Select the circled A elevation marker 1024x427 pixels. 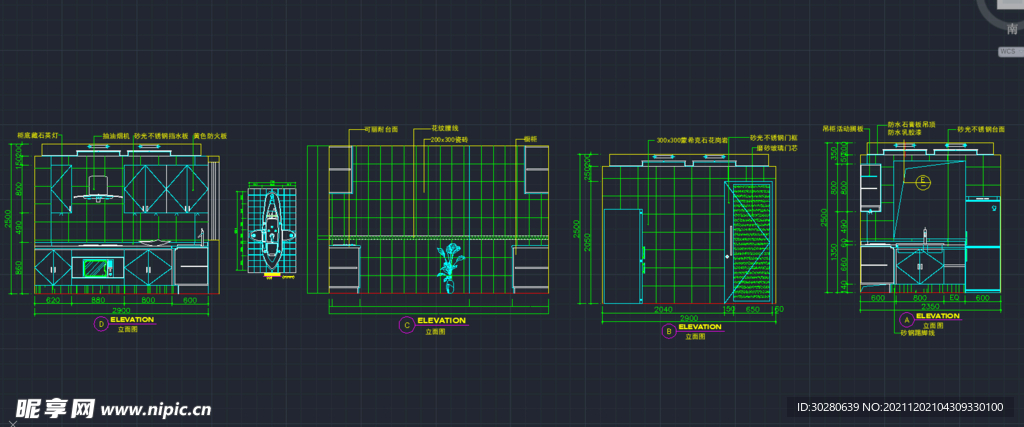click(906, 322)
